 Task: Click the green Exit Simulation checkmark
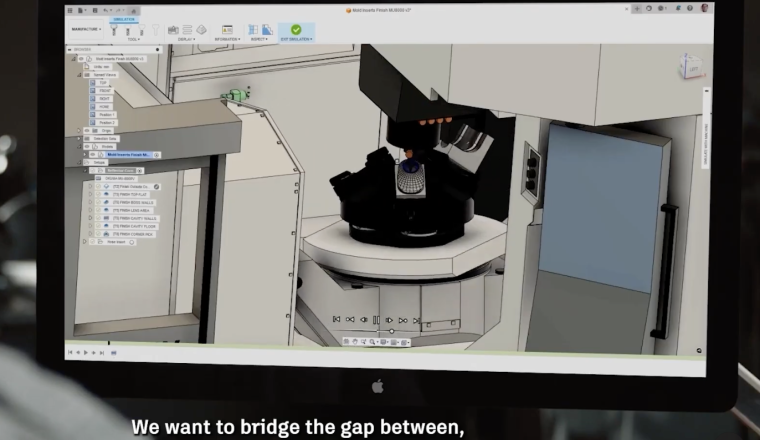pos(296,30)
